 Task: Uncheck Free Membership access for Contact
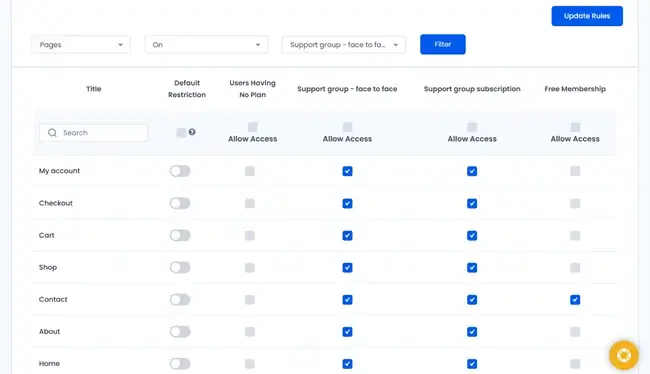(x=575, y=300)
